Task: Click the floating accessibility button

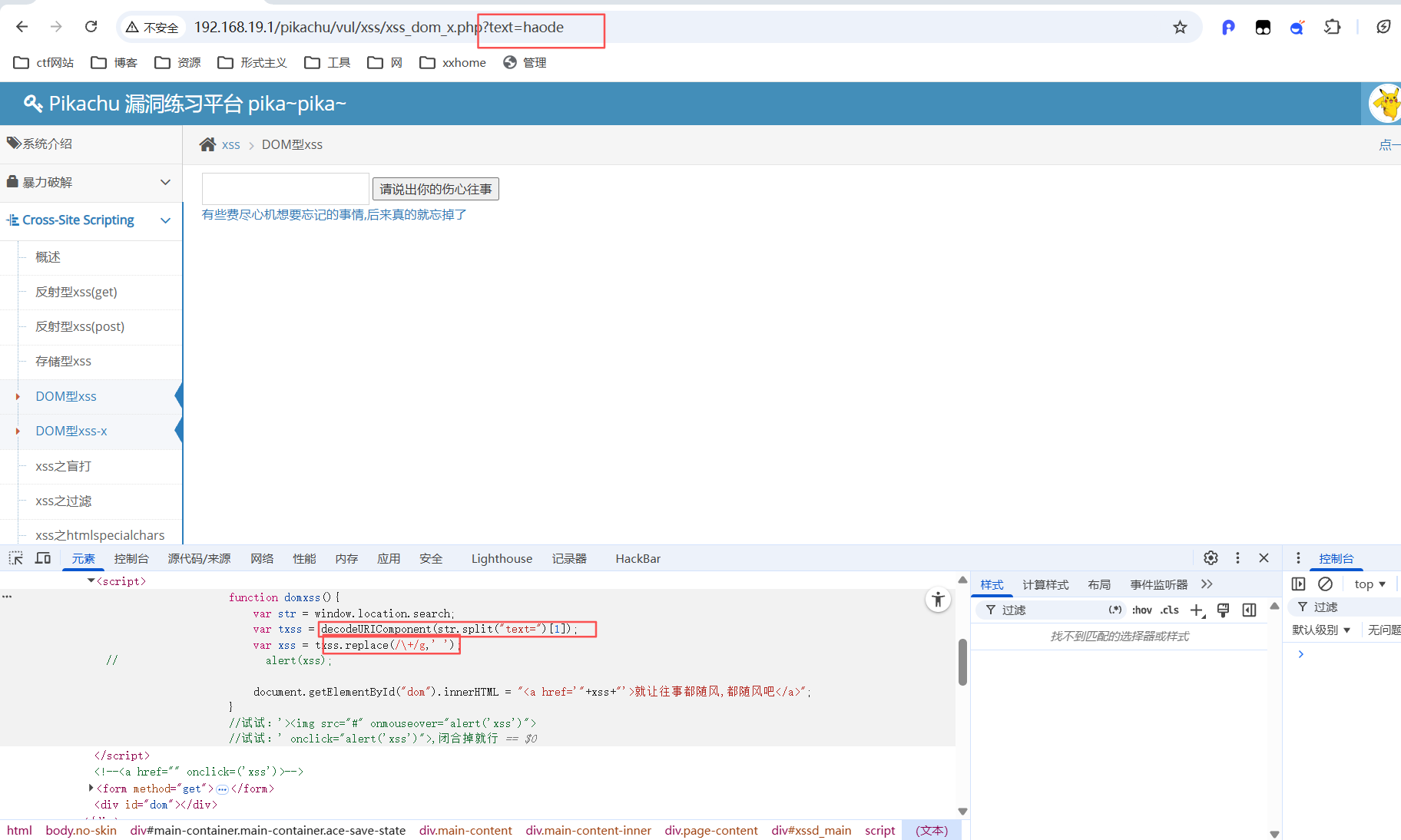Action: point(938,600)
